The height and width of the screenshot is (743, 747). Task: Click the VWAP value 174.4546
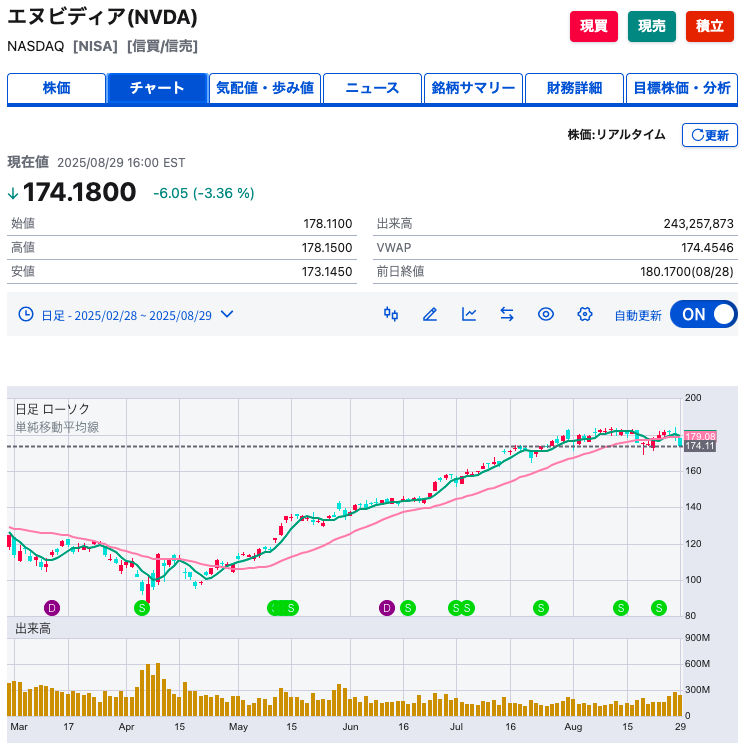click(x=707, y=248)
